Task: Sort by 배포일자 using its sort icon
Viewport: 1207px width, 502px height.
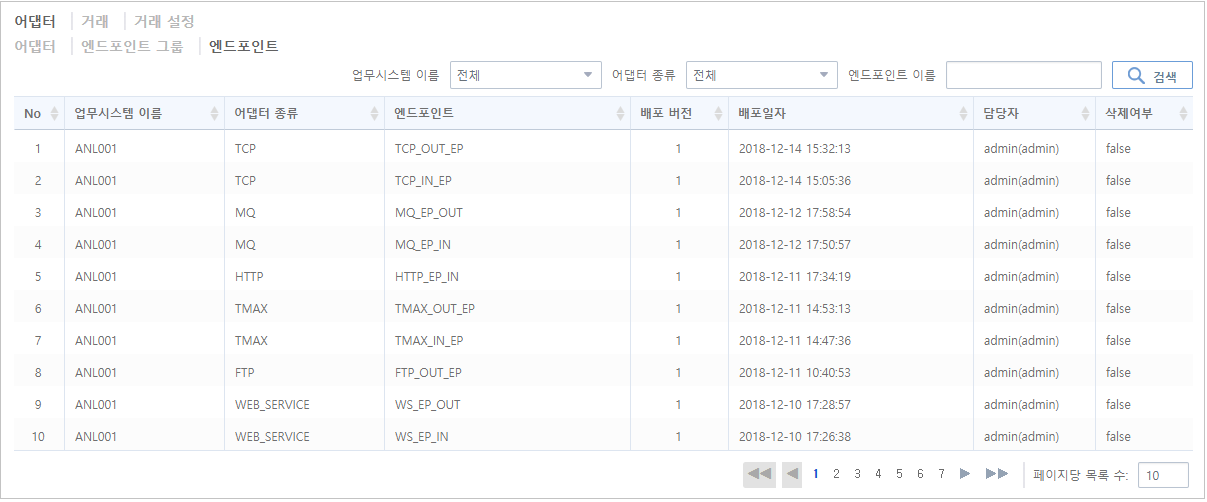Action: 963,114
